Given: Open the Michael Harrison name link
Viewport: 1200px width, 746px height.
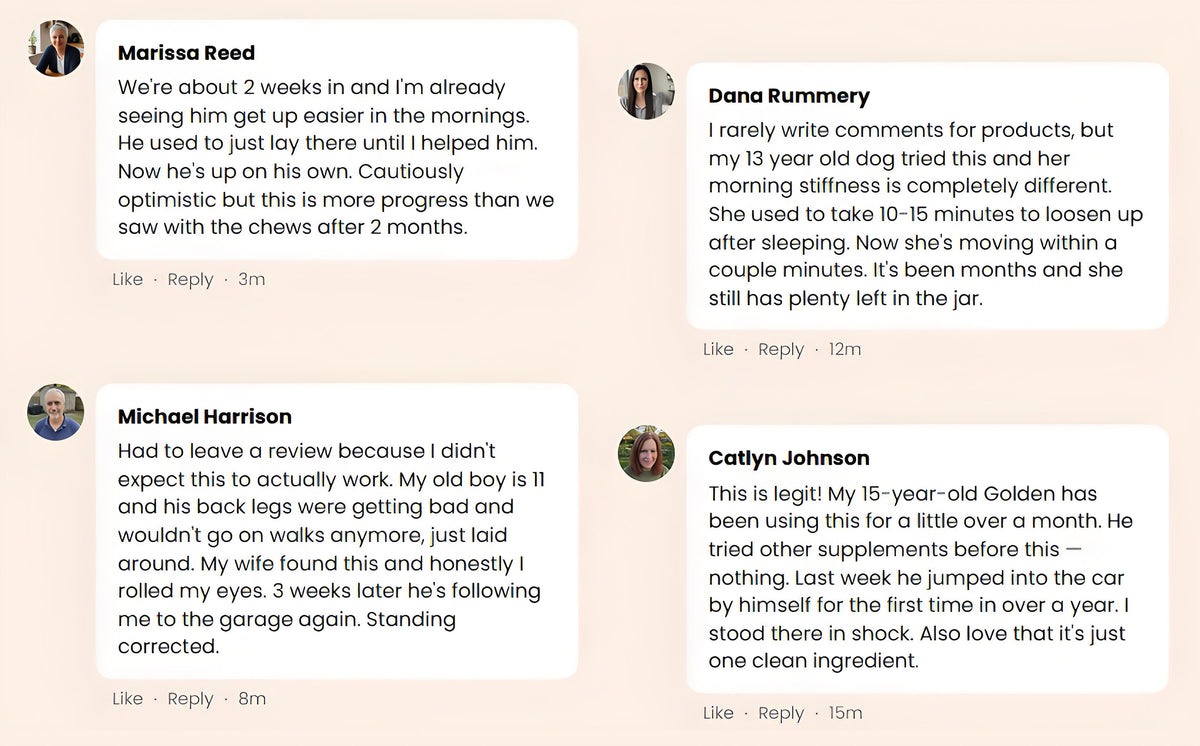Looking at the screenshot, I should [205, 416].
